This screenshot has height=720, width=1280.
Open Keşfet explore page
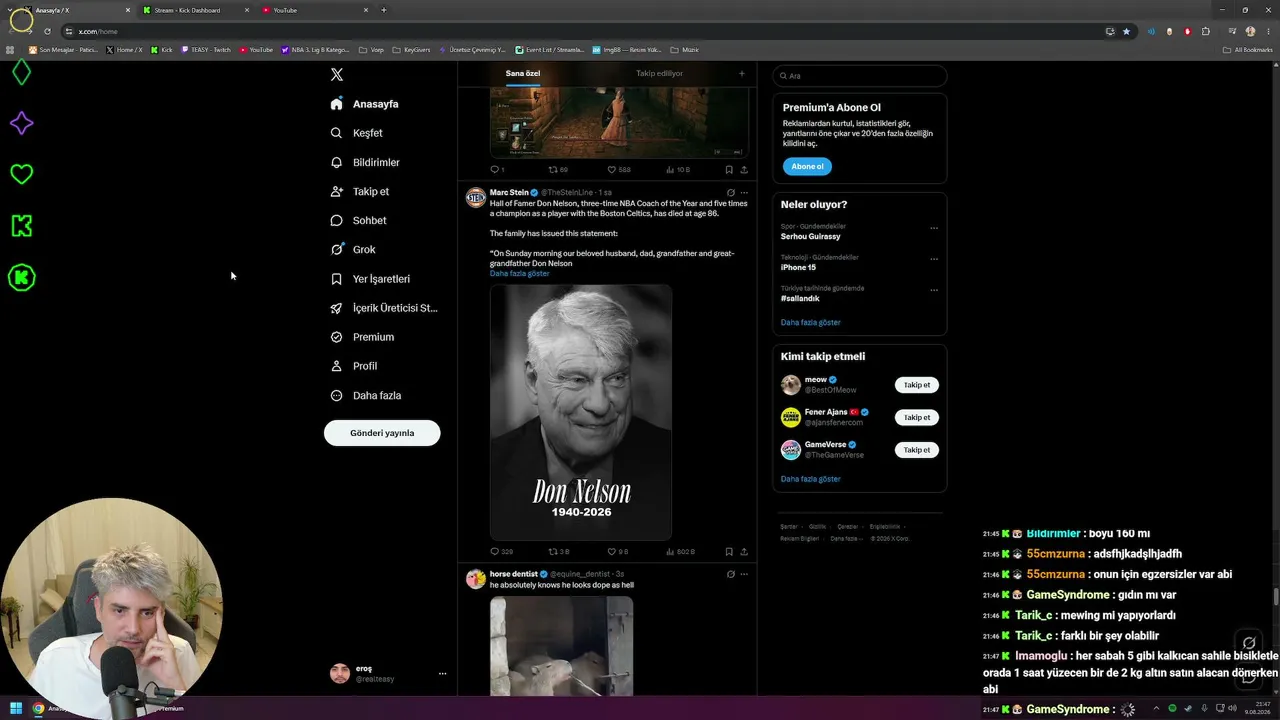pos(357,133)
